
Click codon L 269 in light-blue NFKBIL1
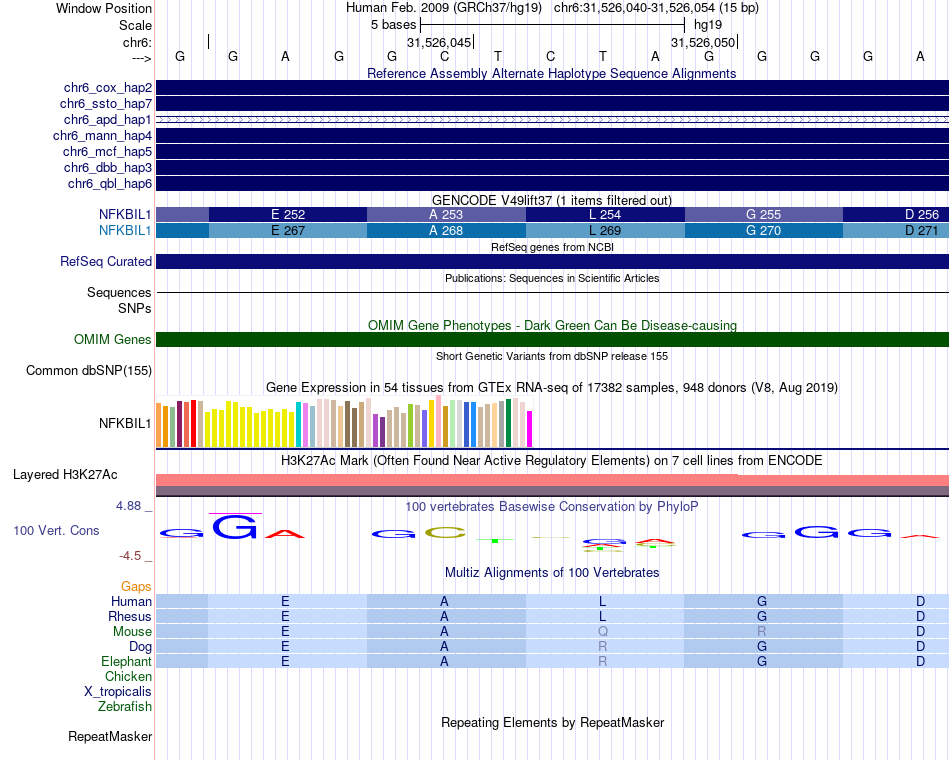pos(605,230)
